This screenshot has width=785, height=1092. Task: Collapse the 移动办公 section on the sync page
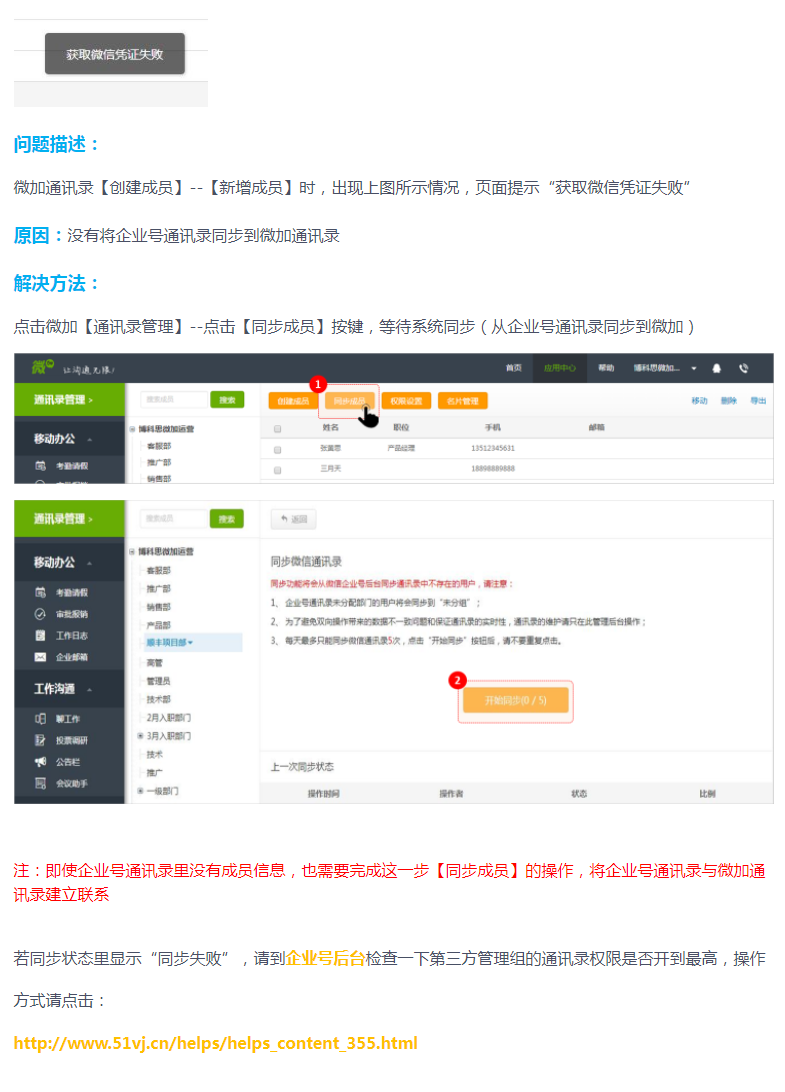click(89, 563)
